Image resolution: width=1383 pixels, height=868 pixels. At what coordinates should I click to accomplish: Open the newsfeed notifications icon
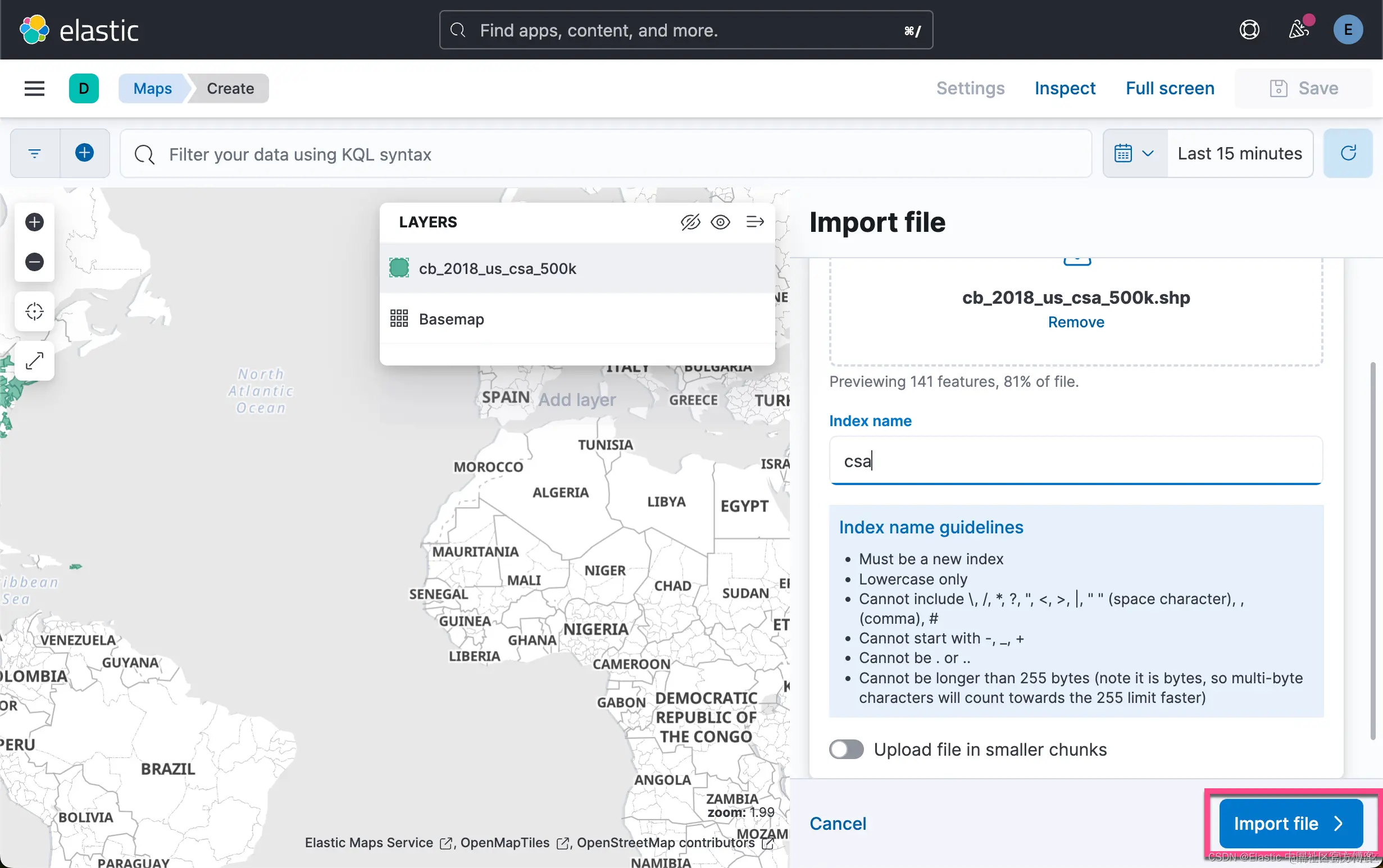tap(1299, 30)
